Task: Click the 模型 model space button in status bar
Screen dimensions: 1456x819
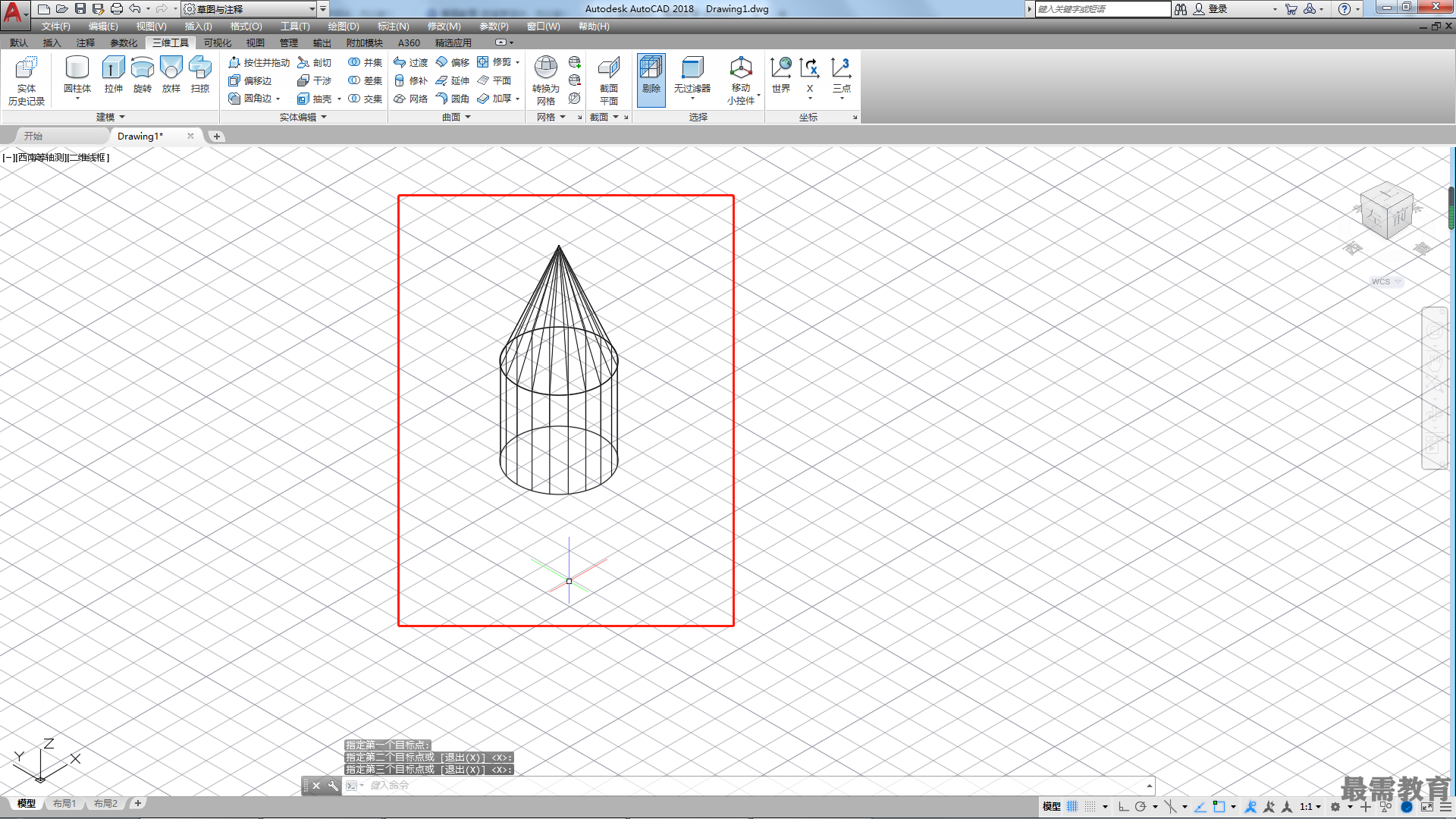Action: coord(1051,807)
